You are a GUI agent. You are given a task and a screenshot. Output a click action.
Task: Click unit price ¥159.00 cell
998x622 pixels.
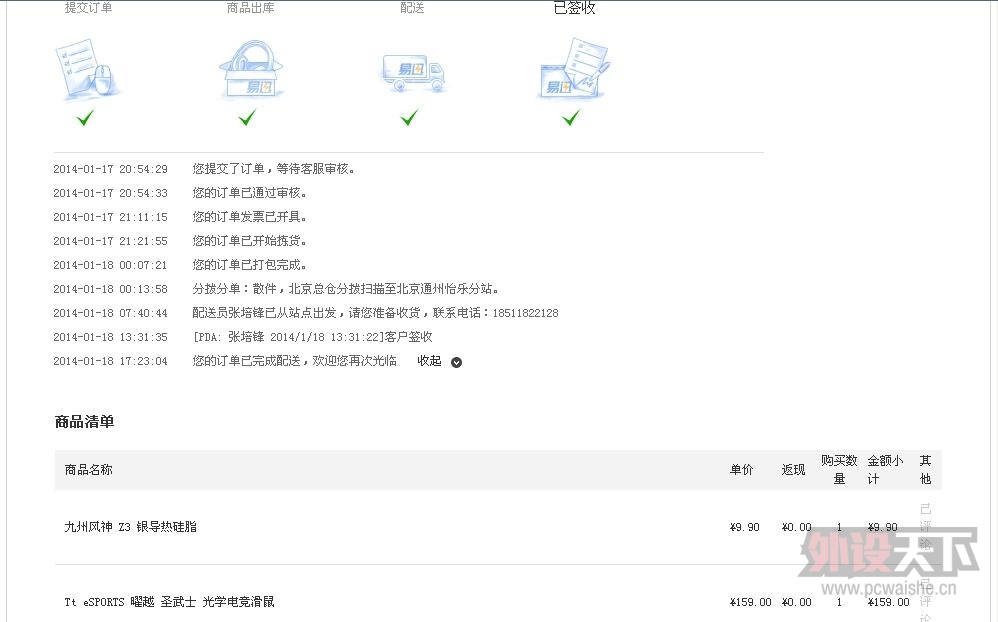coord(750,602)
